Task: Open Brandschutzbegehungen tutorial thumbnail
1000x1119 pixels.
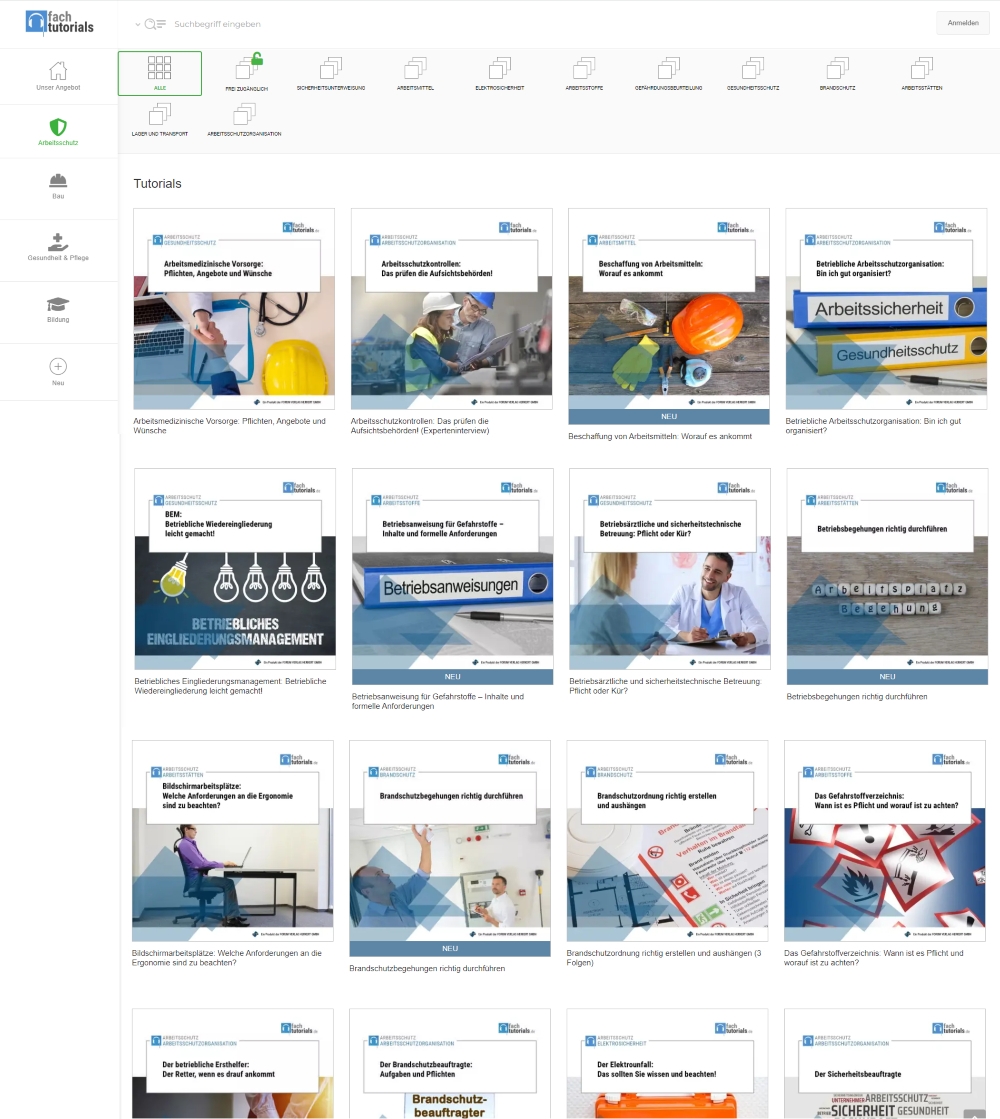Action: pyautogui.click(x=450, y=841)
